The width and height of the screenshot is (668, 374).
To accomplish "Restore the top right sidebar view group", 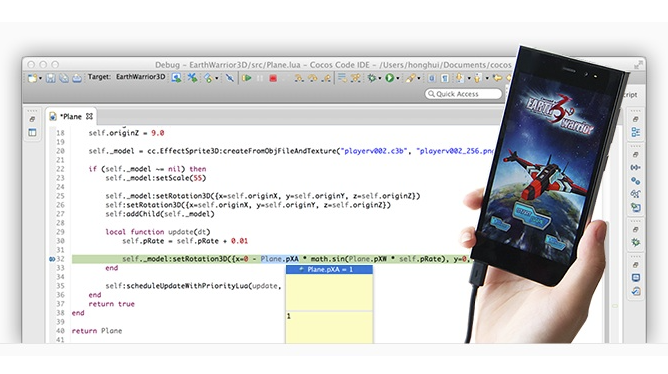I will pyautogui.click(x=636, y=119).
